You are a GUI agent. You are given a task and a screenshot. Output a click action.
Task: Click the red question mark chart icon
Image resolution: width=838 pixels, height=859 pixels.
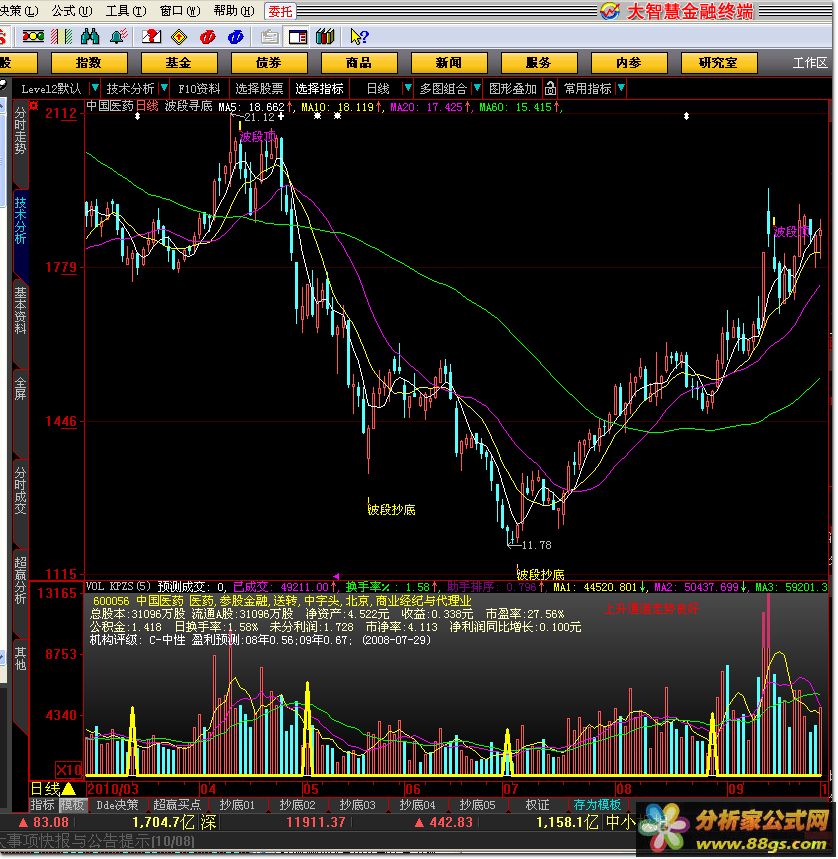(x=151, y=37)
